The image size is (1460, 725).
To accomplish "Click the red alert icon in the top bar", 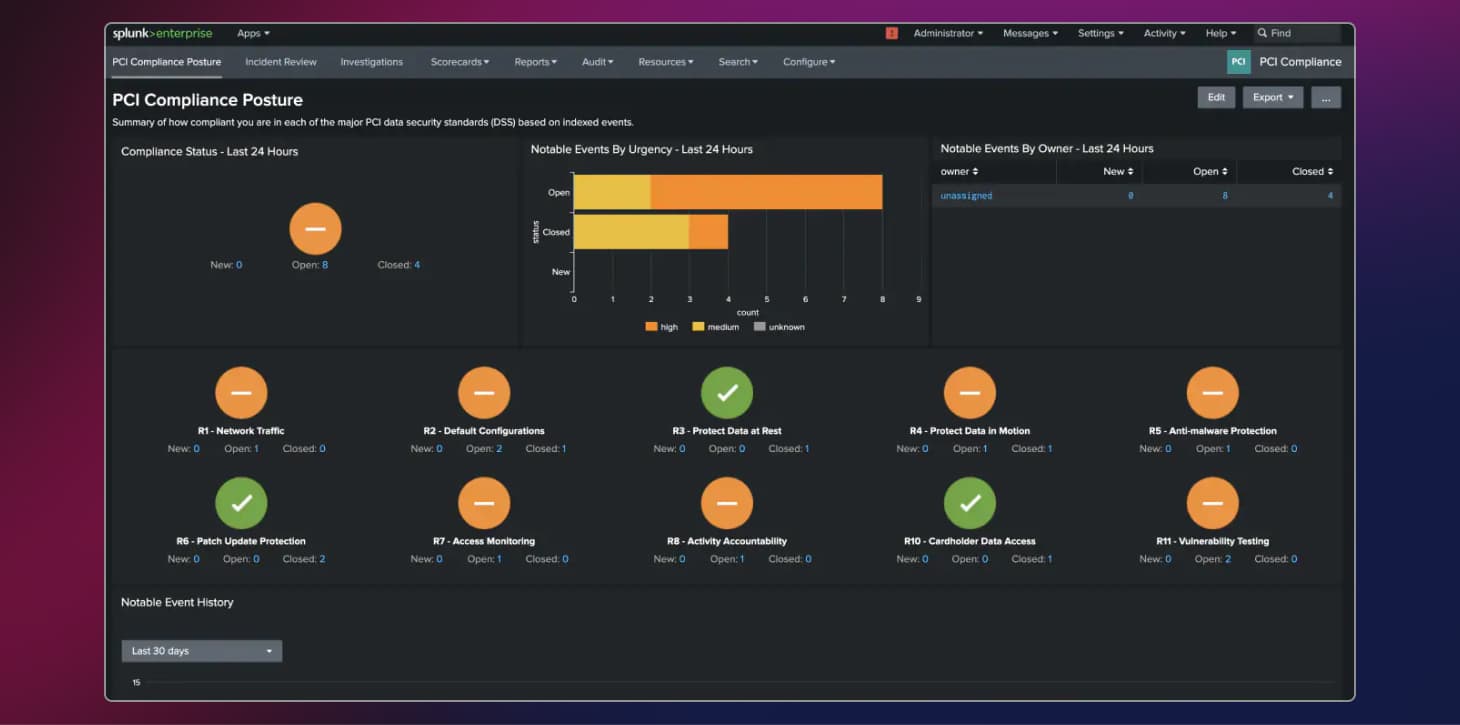I will click(x=891, y=32).
